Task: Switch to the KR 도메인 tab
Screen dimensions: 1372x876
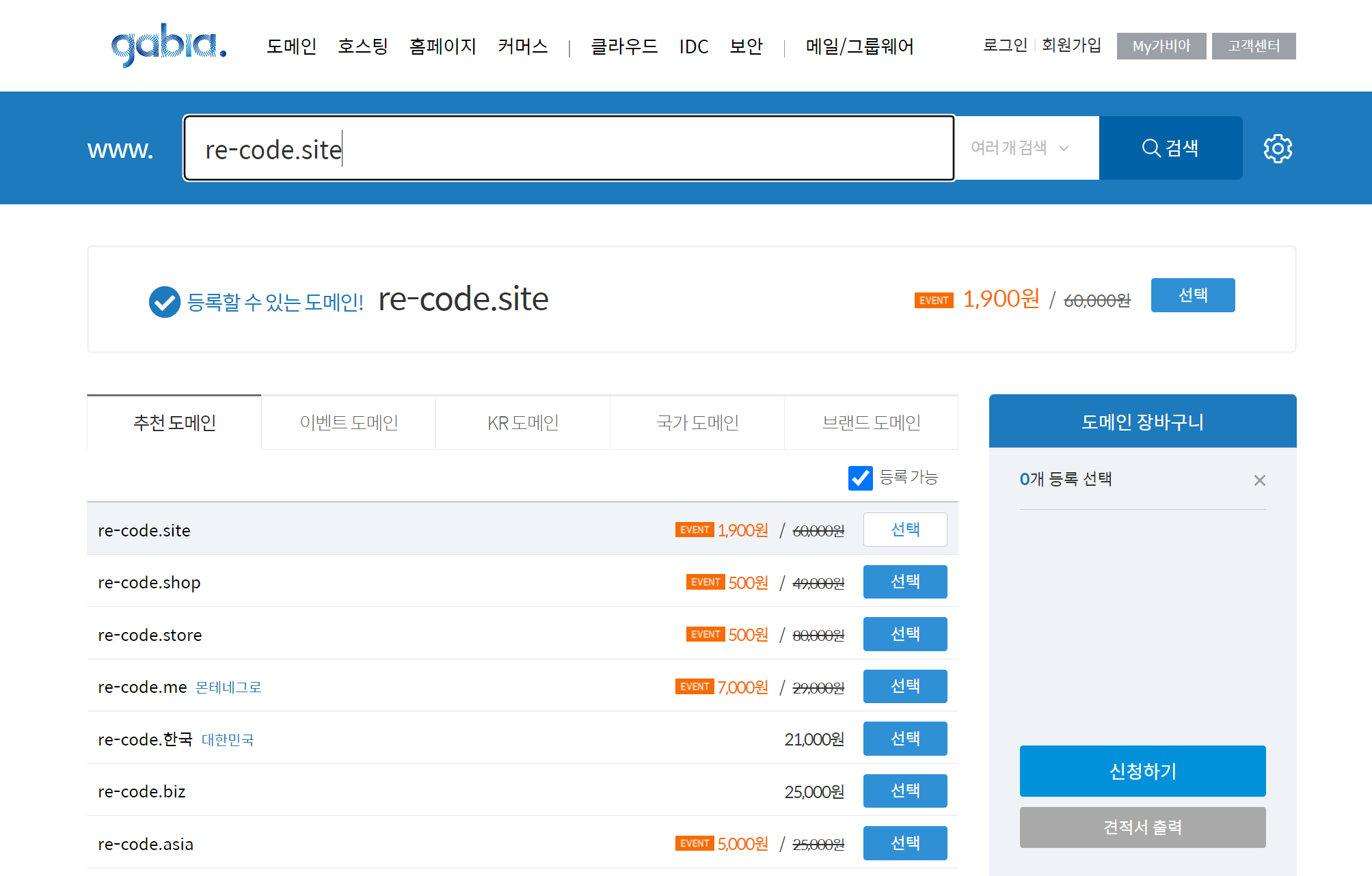Action: (x=523, y=423)
